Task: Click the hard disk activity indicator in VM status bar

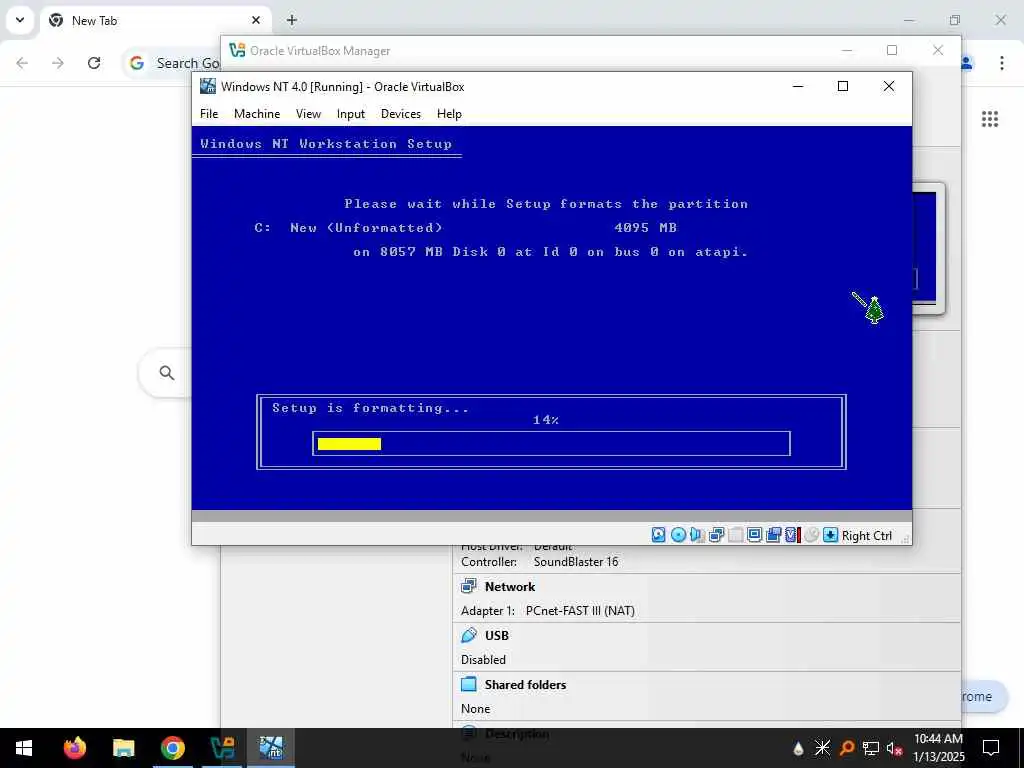Action: pos(658,535)
